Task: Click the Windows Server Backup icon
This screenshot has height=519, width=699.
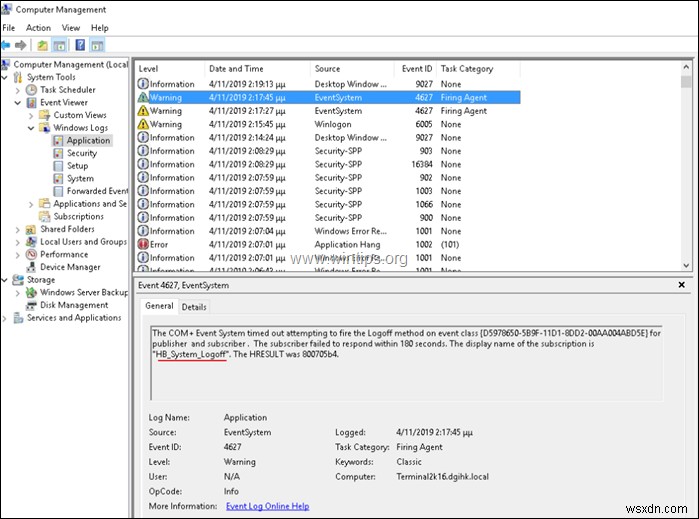Action: pos(31,292)
